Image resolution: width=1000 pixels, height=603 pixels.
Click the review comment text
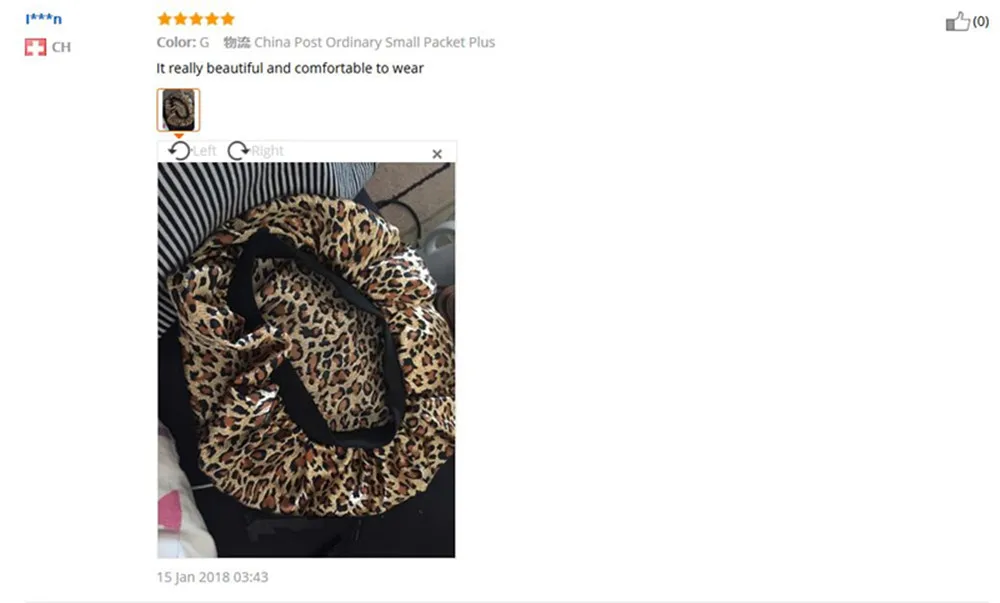pyautogui.click(x=290, y=68)
